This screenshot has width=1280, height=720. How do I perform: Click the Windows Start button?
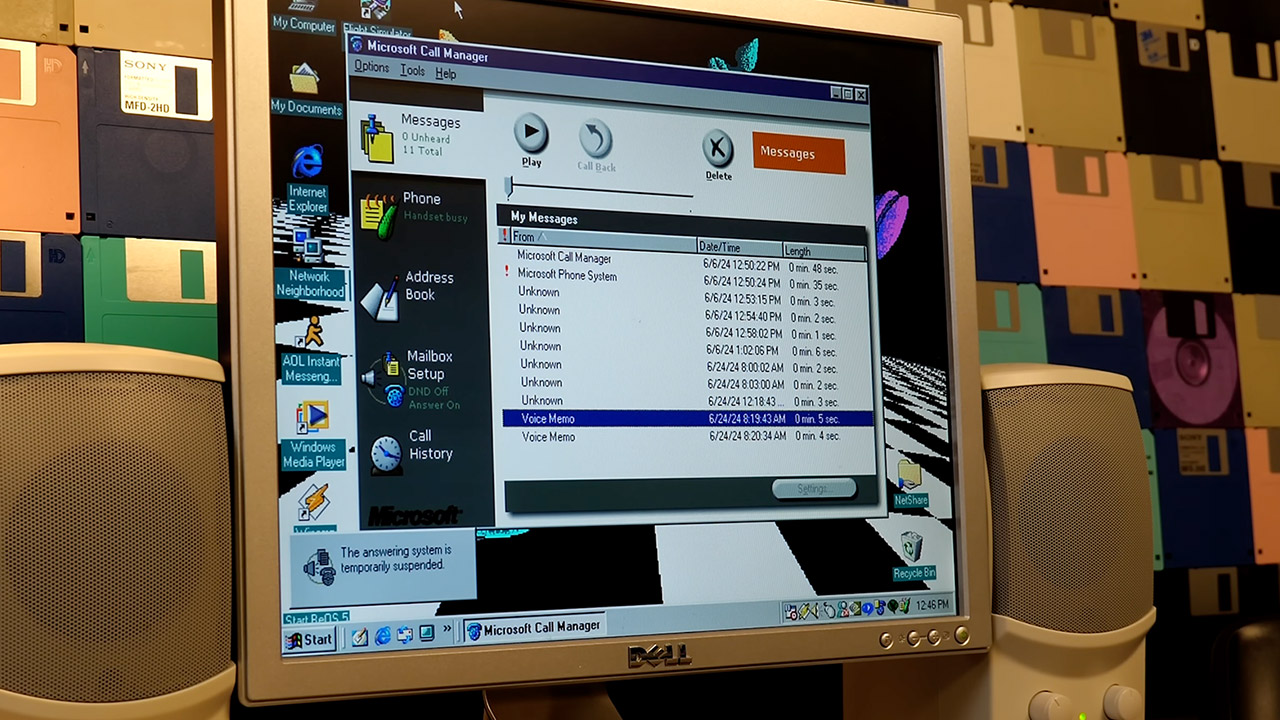point(309,640)
